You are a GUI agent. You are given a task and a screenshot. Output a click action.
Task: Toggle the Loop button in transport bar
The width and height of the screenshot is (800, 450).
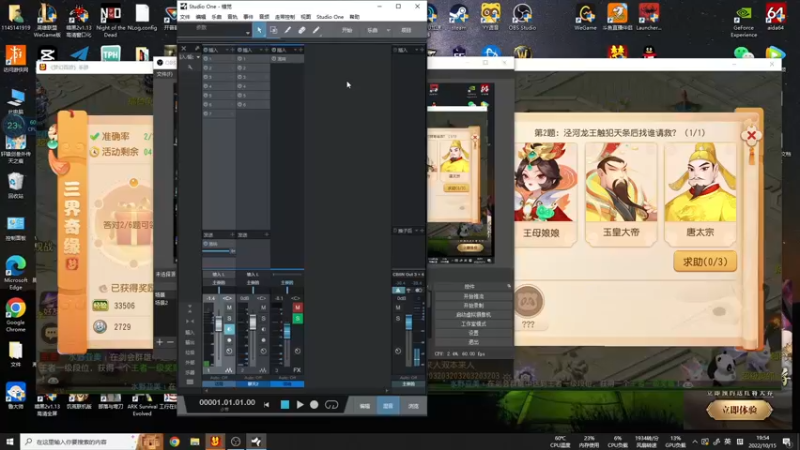(x=331, y=405)
